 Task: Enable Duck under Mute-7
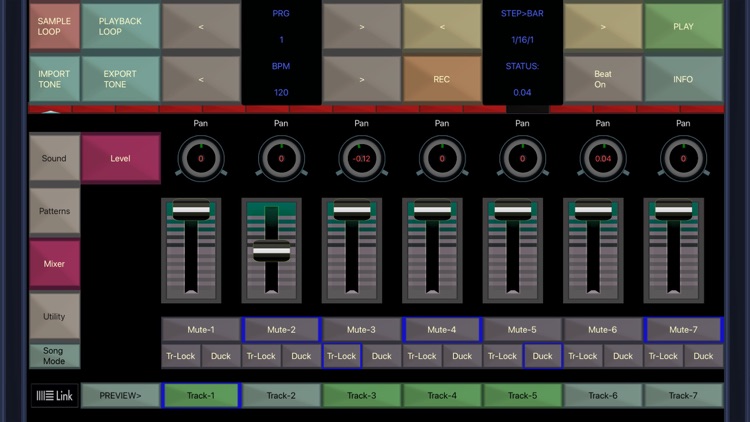coord(703,356)
